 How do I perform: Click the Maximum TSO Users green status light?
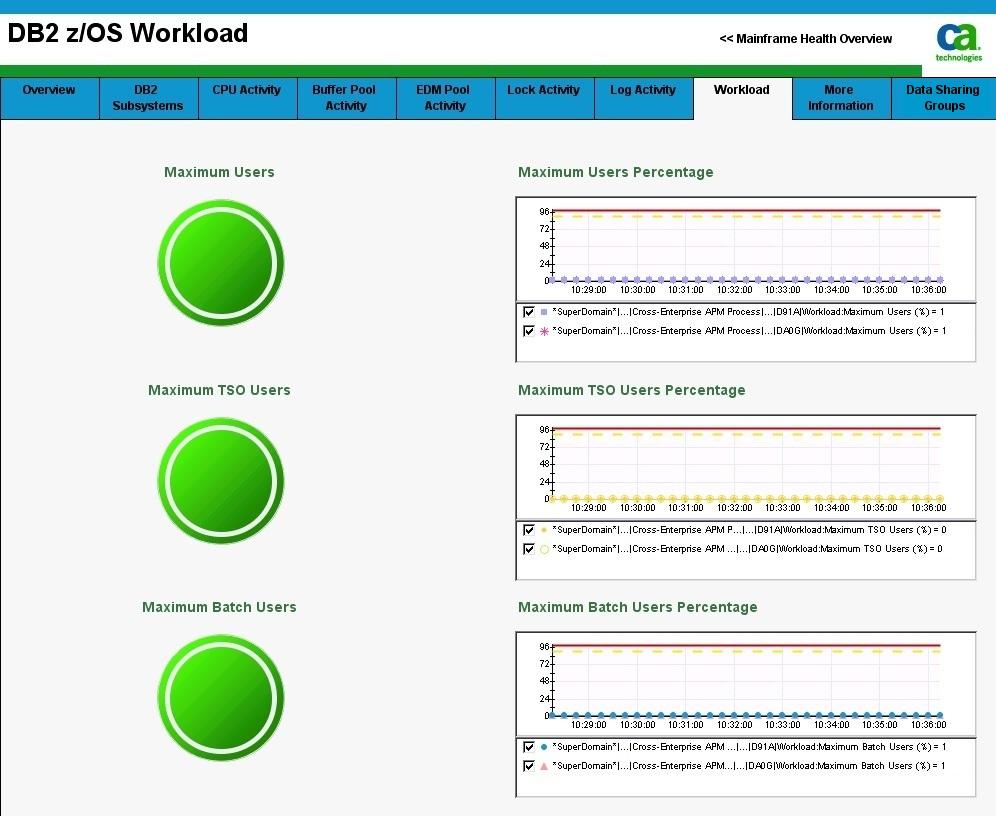tap(221, 481)
